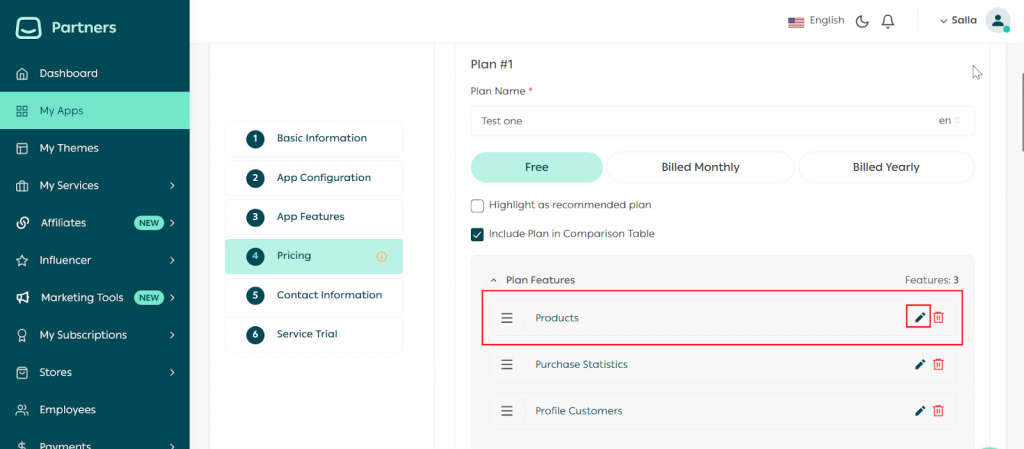Select the Billed Monthly pricing option

pyautogui.click(x=700, y=167)
